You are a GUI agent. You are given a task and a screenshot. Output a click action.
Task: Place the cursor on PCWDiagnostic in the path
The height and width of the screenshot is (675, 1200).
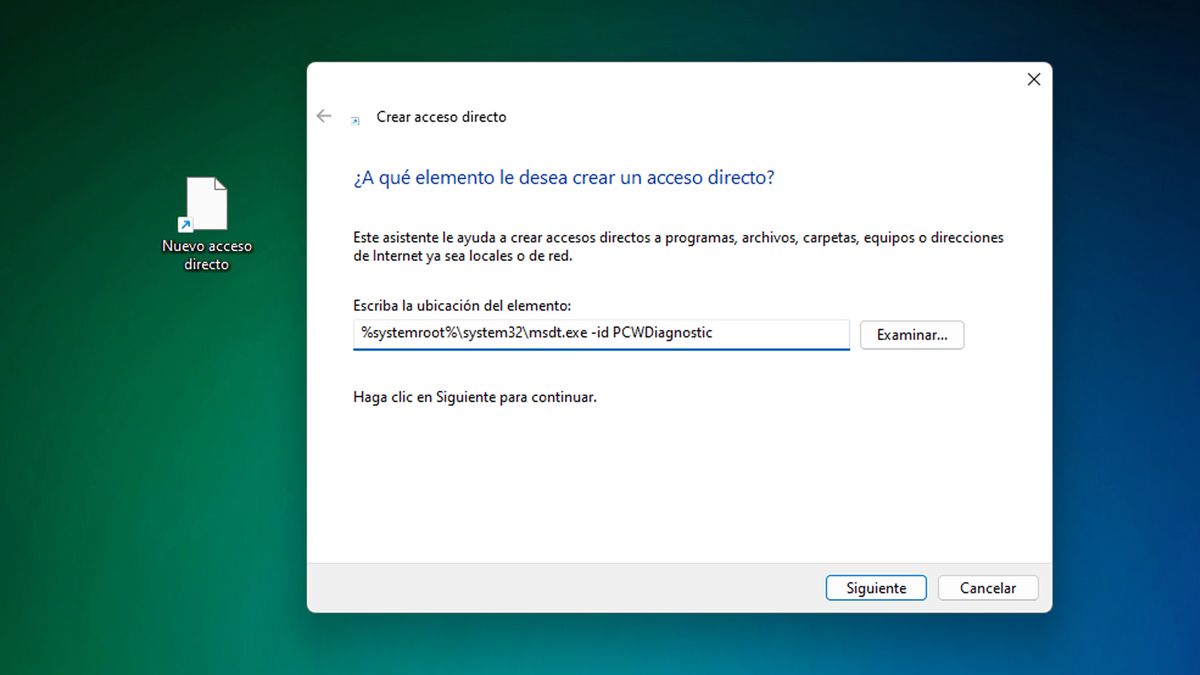(662, 333)
